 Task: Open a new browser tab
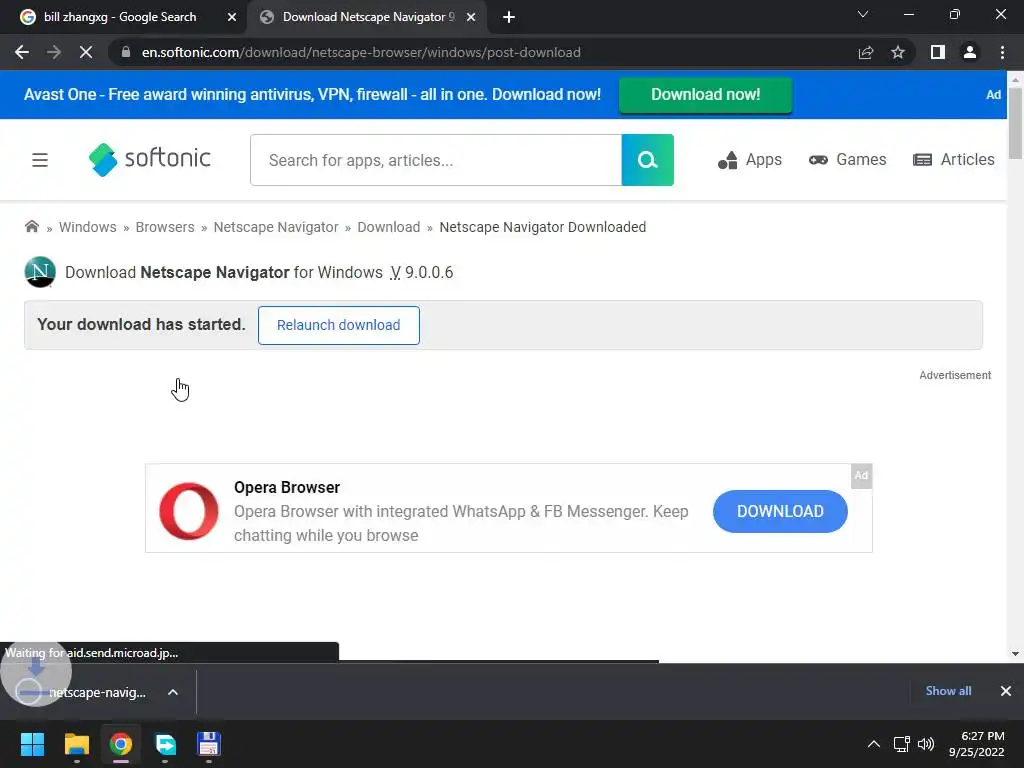pyautogui.click(x=509, y=17)
